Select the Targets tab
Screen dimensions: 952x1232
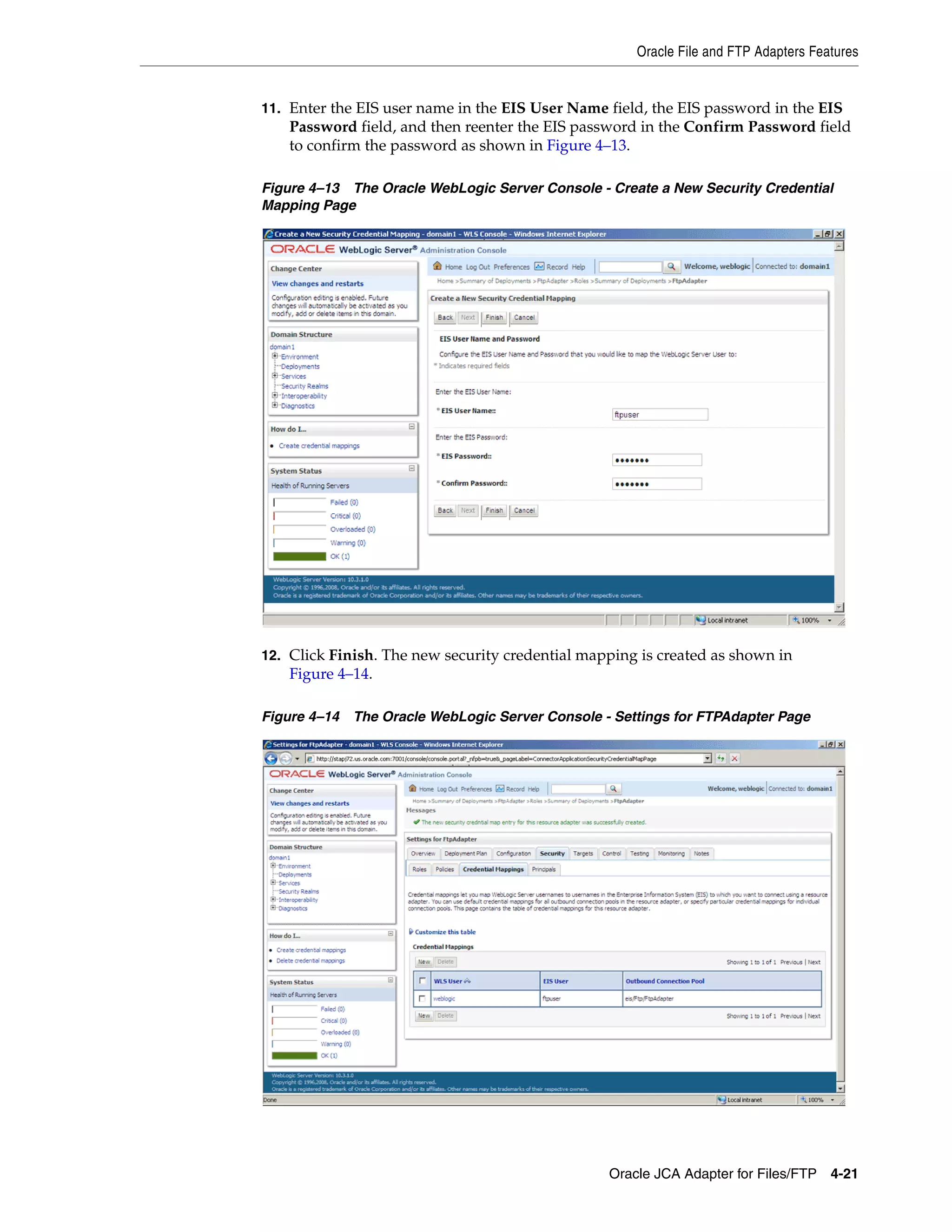point(583,854)
